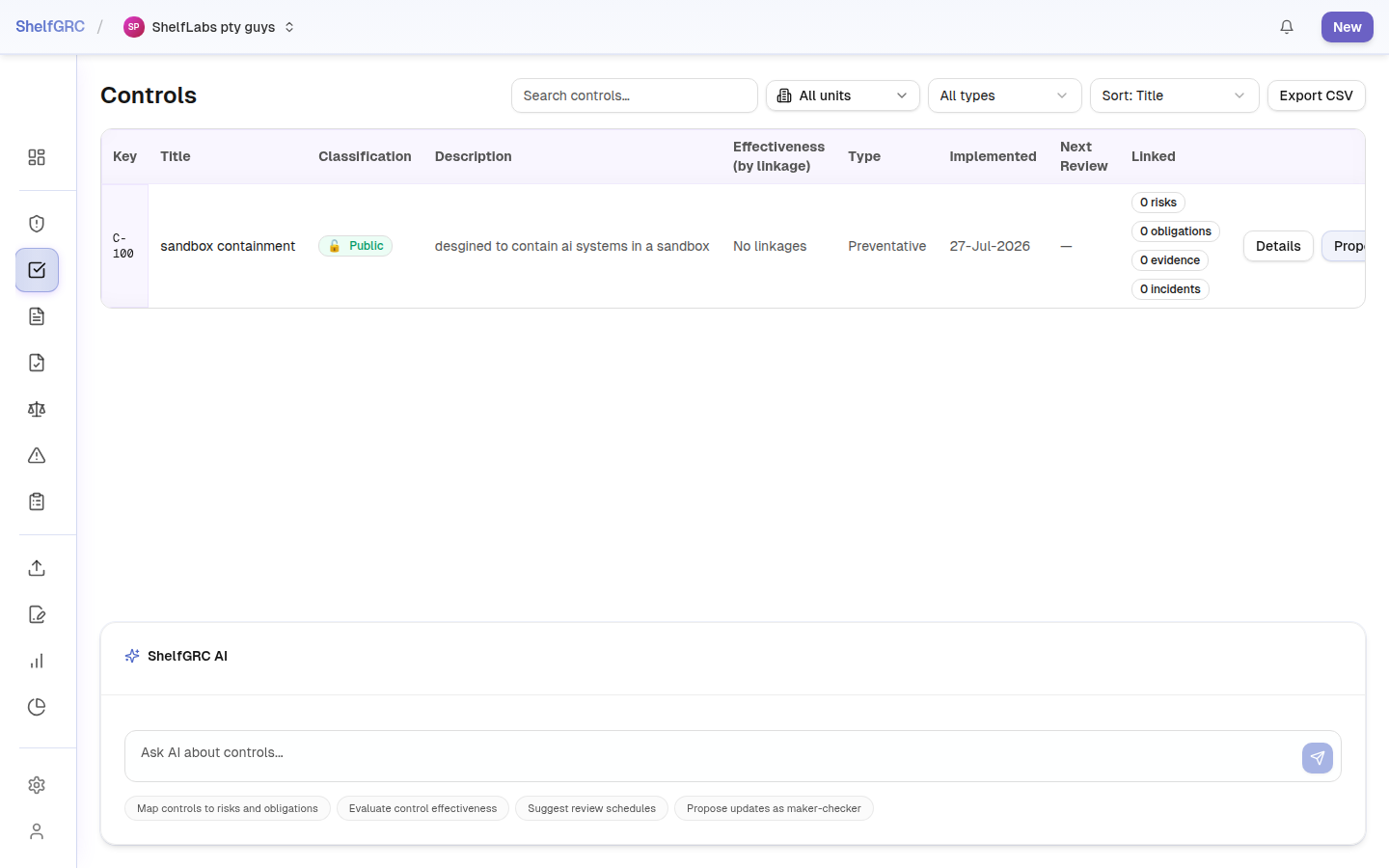
Task: Open the upload arrow icon in sidebar
Action: click(x=37, y=568)
